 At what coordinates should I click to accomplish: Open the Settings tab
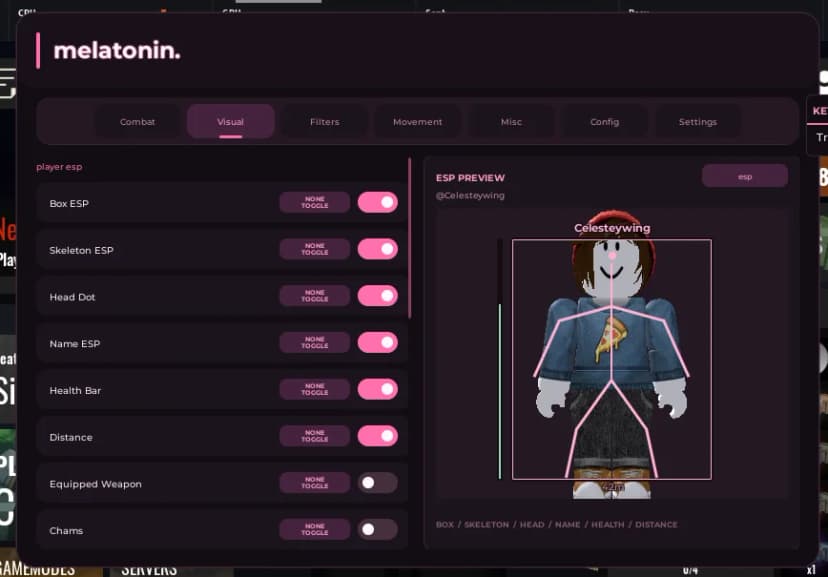tap(698, 122)
